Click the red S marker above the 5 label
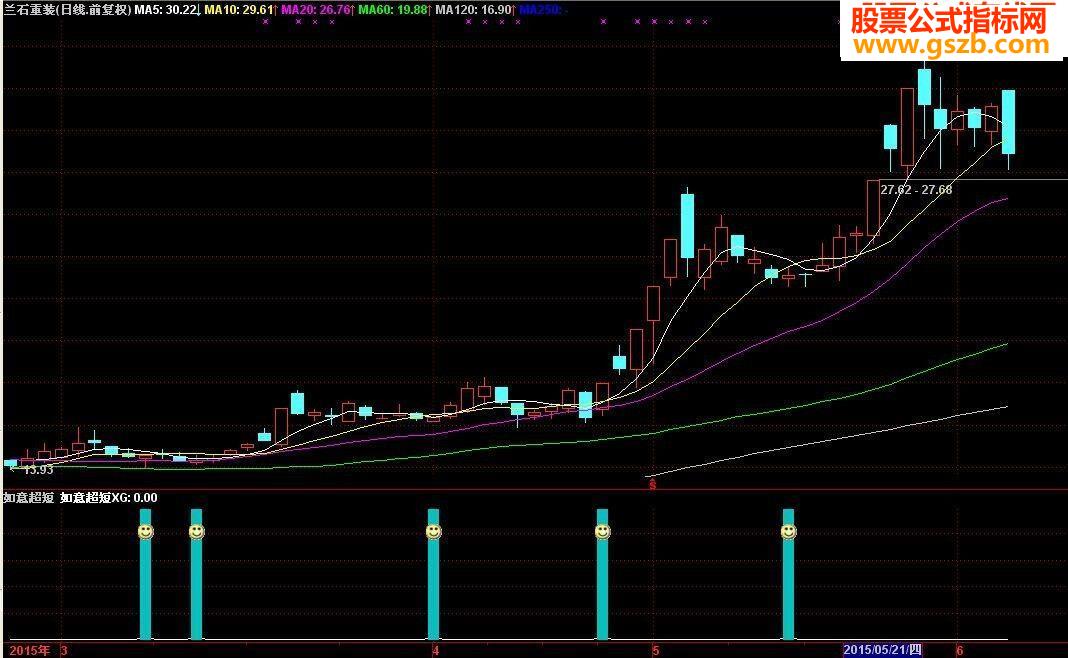This screenshot has width=1068, height=658. click(653, 484)
